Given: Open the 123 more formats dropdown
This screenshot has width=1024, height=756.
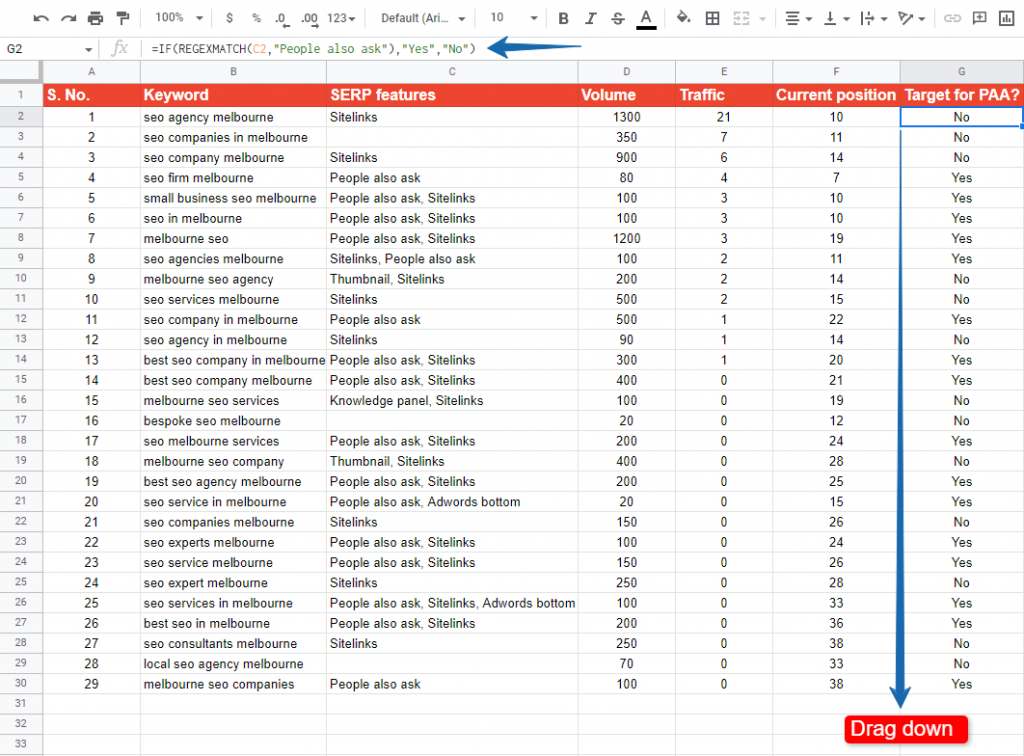Looking at the screenshot, I should coord(341,18).
